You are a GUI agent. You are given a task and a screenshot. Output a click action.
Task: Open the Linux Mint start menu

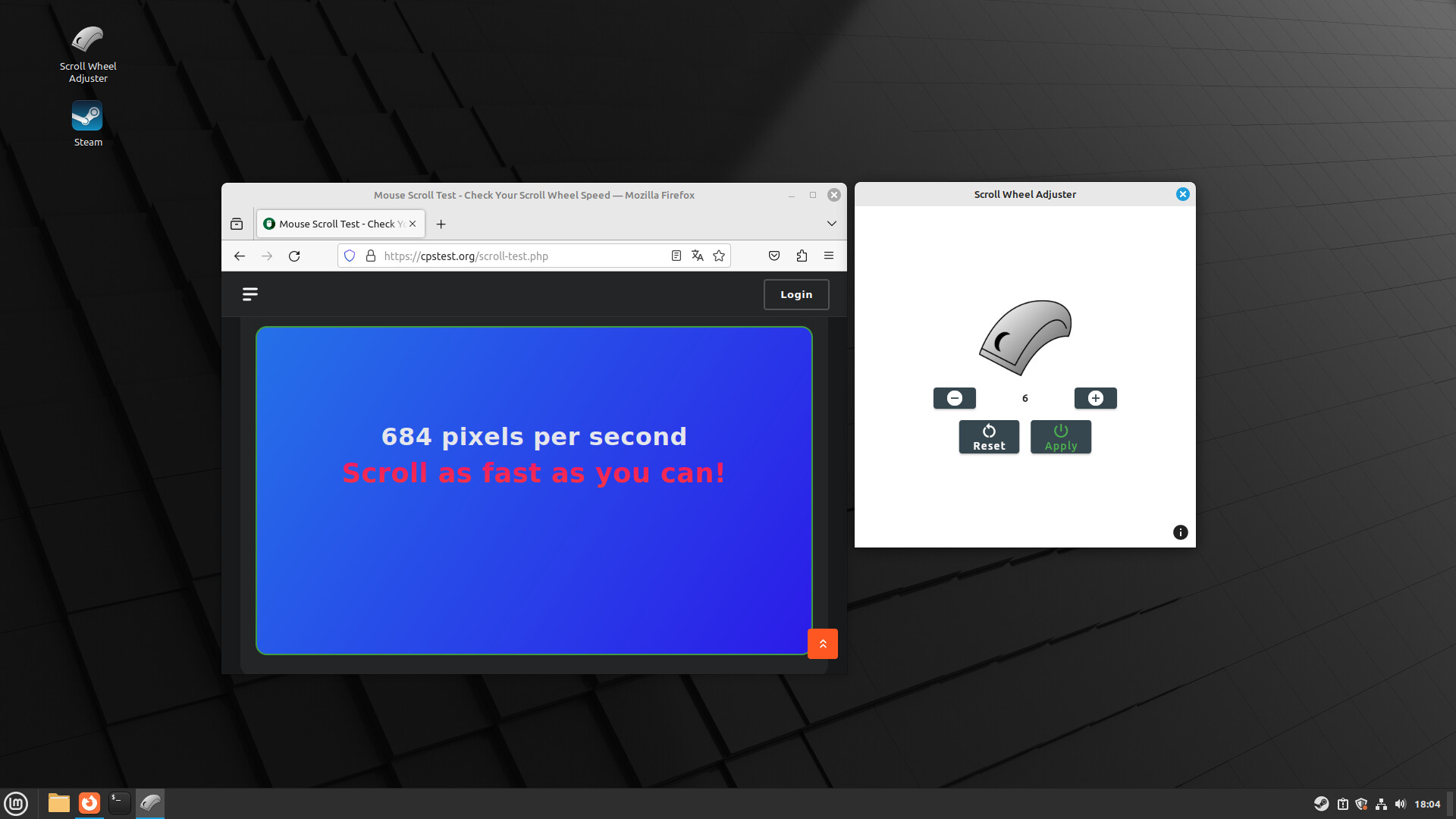point(16,803)
